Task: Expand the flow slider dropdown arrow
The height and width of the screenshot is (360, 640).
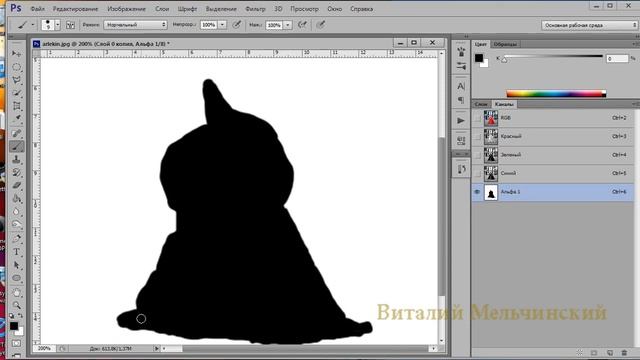Action: pyautogui.click(x=288, y=25)
